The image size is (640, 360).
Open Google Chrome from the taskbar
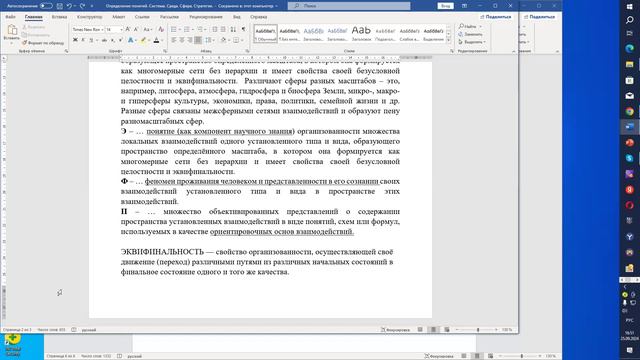click(629, 111)
